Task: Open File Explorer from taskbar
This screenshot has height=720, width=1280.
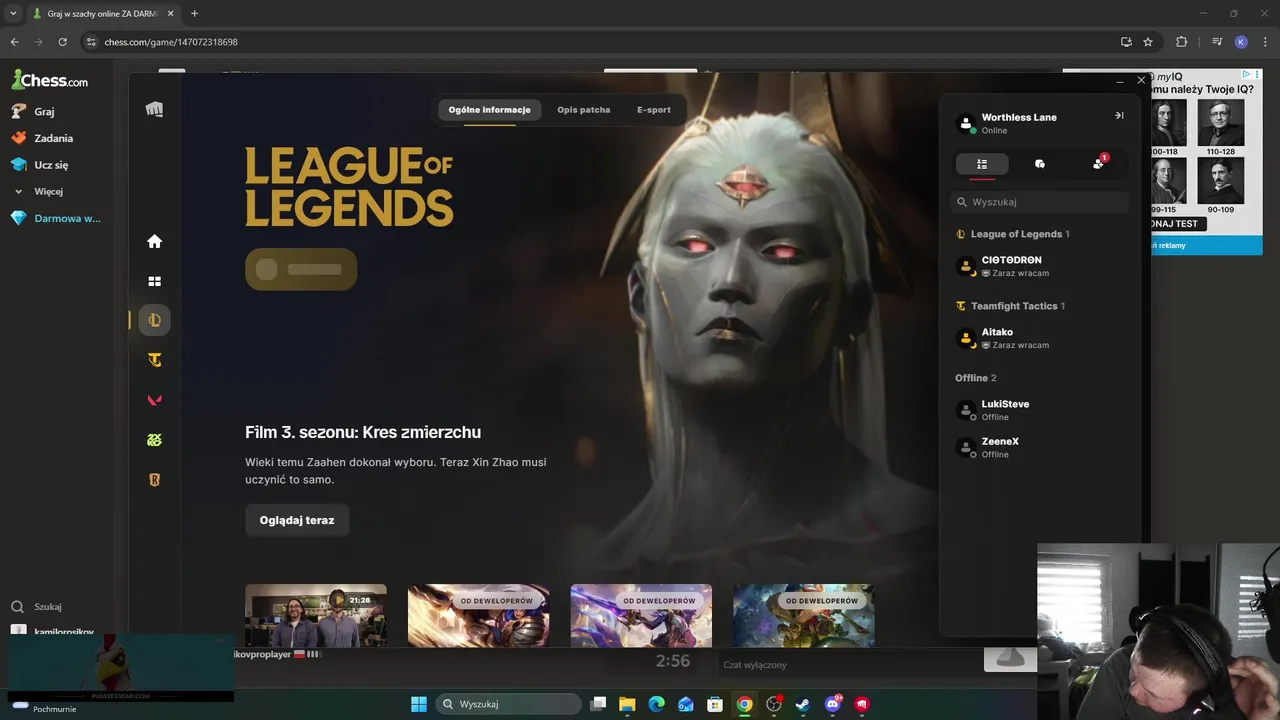Action: click(627, 704)
